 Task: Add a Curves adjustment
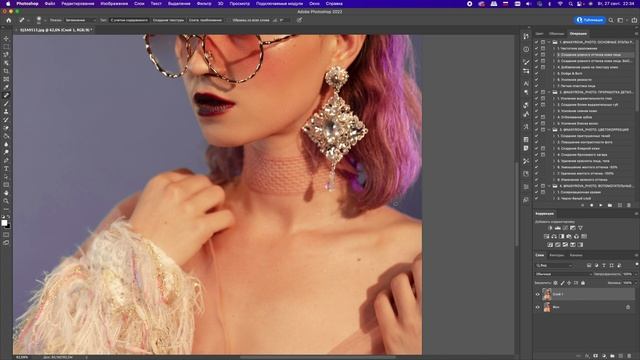565,228
